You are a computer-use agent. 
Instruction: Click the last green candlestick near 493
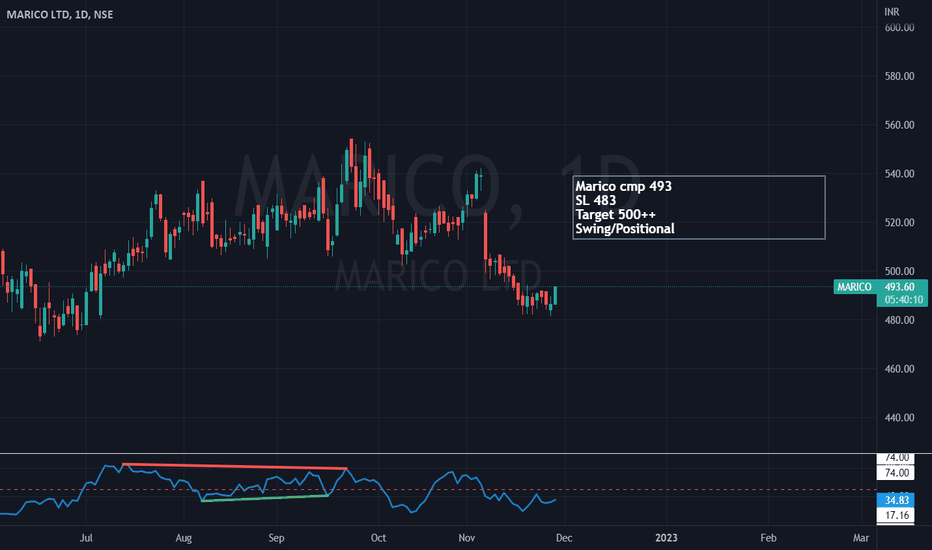pos(555,296)
